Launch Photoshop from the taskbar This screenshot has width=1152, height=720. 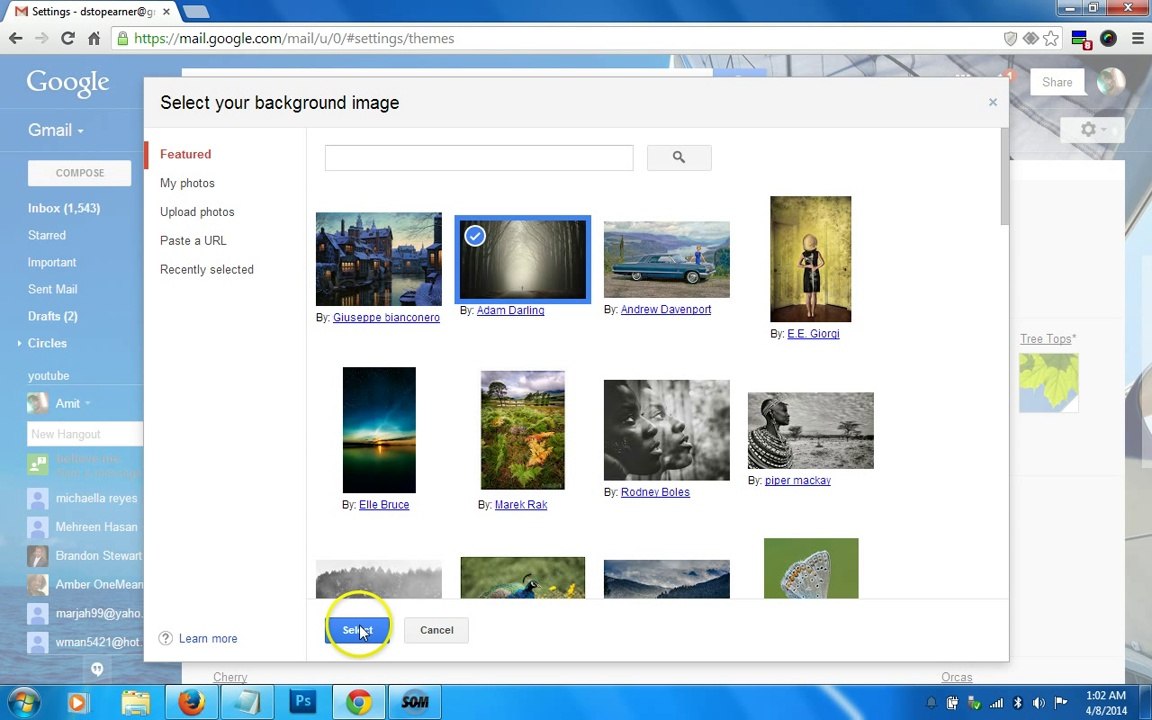point(303,702)
